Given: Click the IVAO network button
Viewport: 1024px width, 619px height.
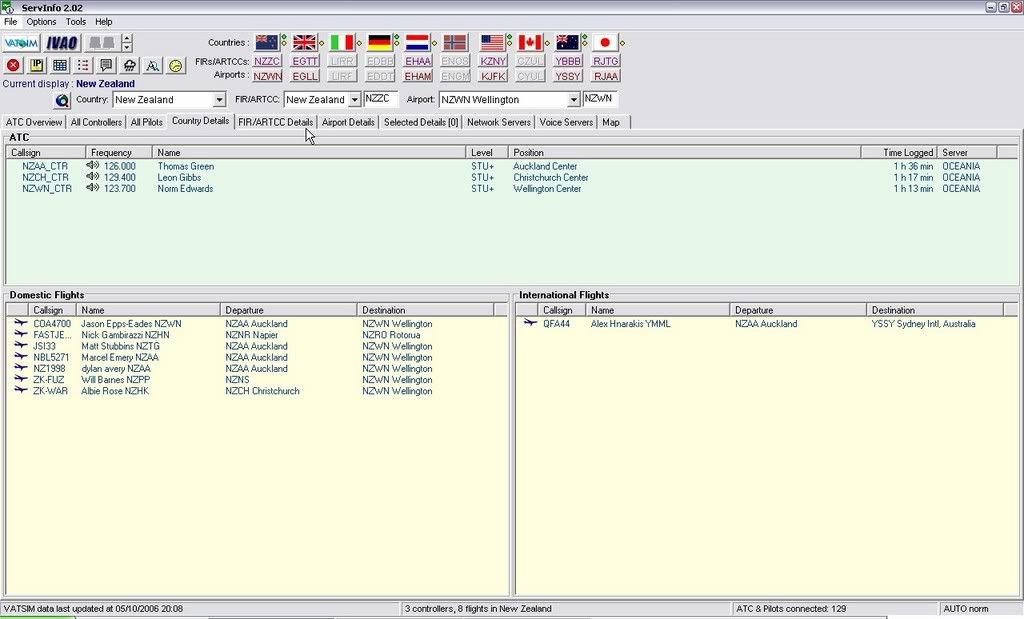Looking at the screenshot, I should click(x=61, y=43).
